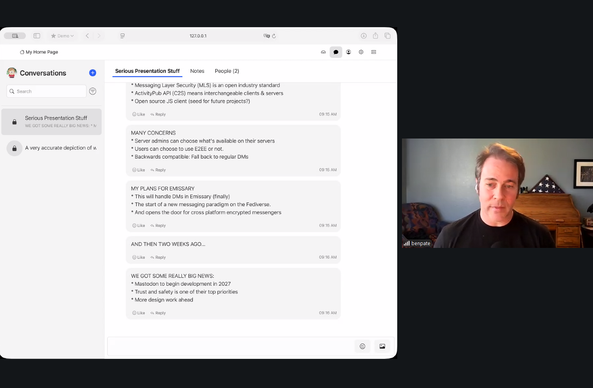593x388 pixels.
Task: Click the 'More design work ahead' line
Action: [x=162, y=300]
